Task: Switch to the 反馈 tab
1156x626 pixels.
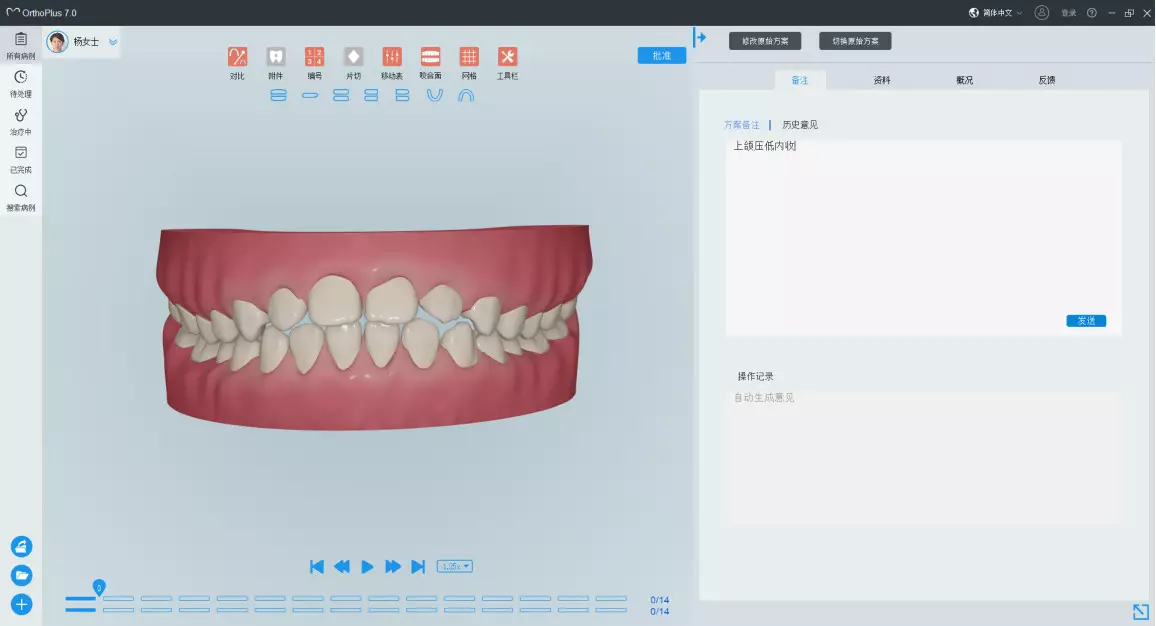Action: tap(1046, 80)
